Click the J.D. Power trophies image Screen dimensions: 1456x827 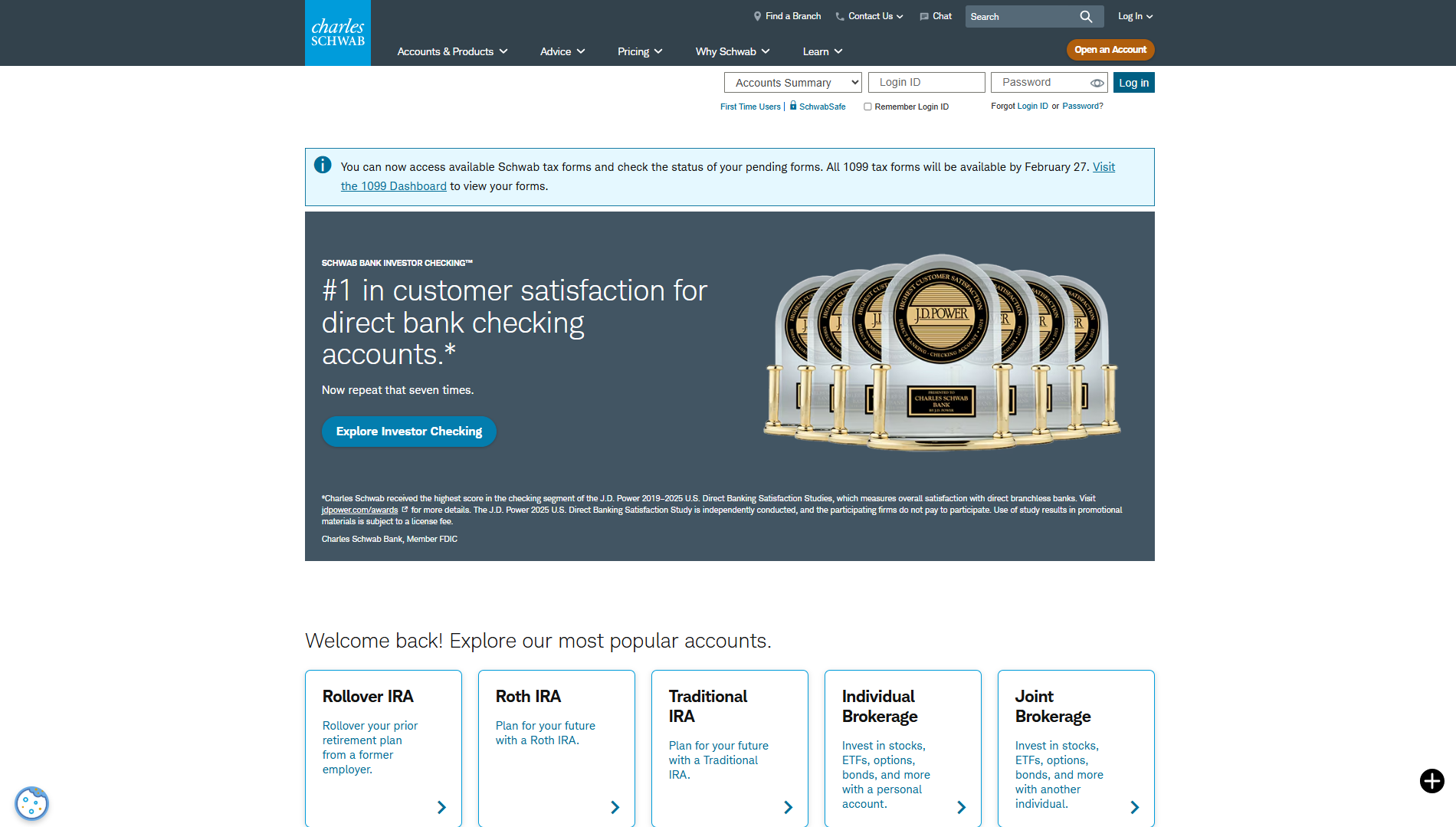(x=942, y=353)
